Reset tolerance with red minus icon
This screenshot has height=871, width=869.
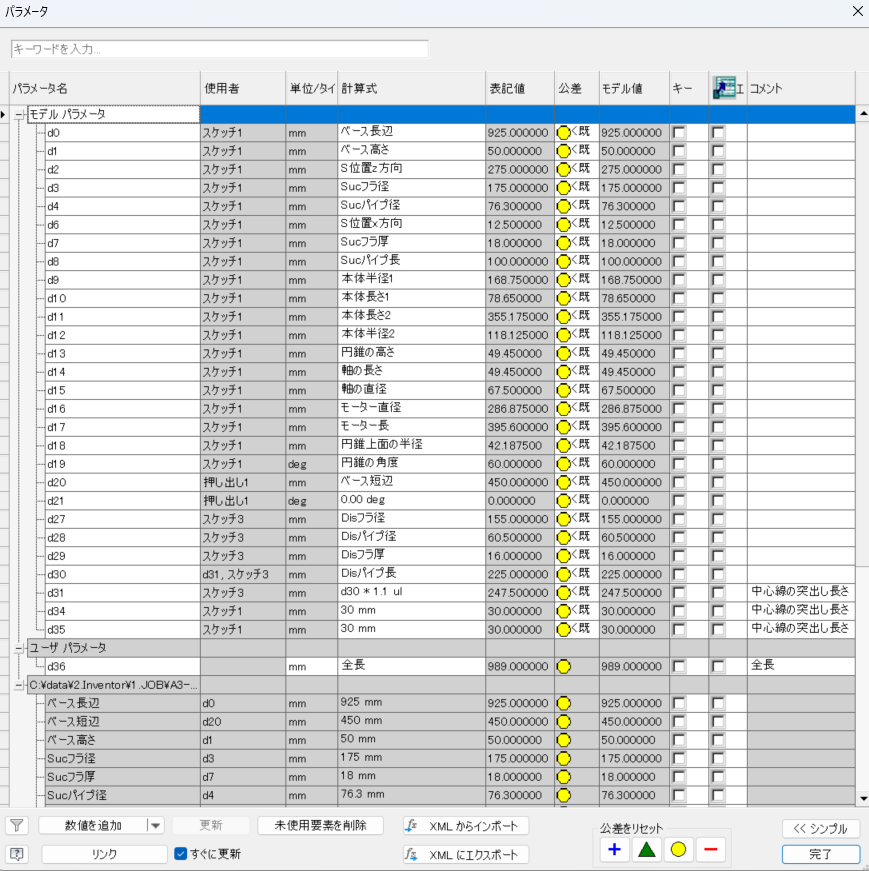710,850
